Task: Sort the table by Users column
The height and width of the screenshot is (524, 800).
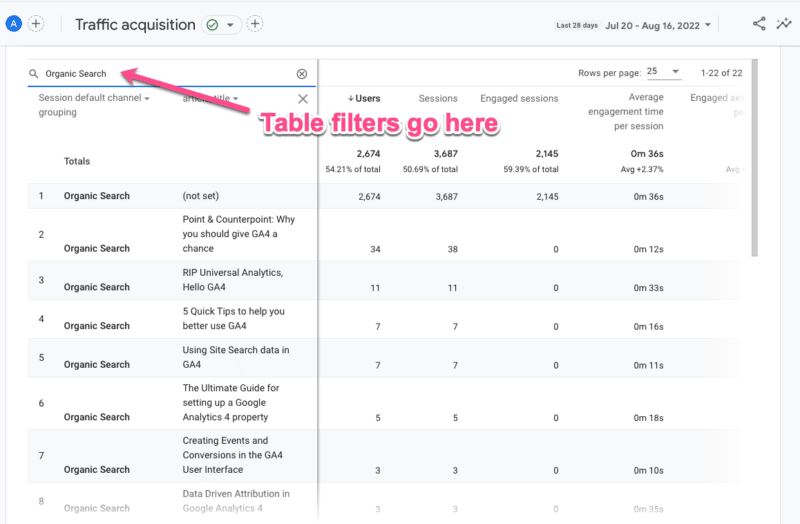Action: point(367,98)
